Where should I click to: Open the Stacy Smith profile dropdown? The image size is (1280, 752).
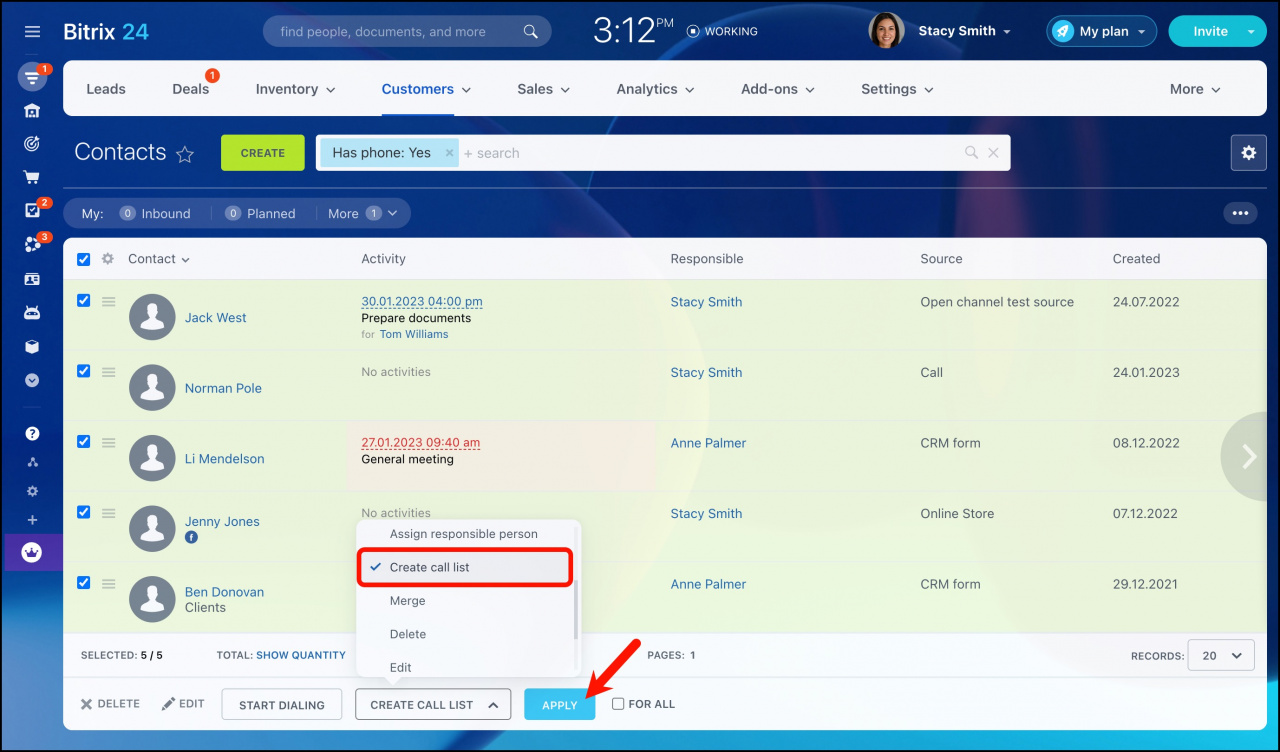click(x=964, y=31)
